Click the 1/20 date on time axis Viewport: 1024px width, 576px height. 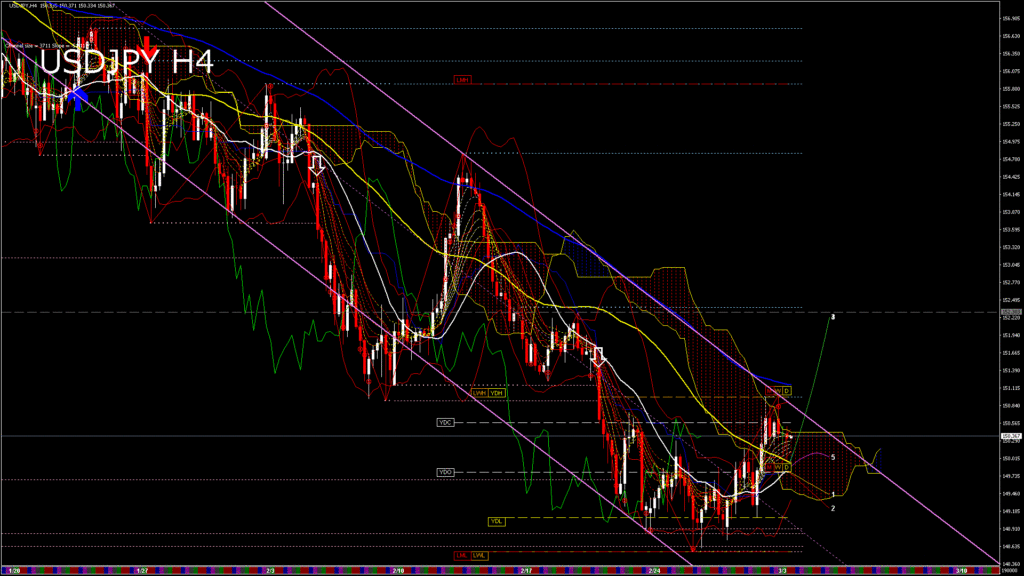(14, 571)
